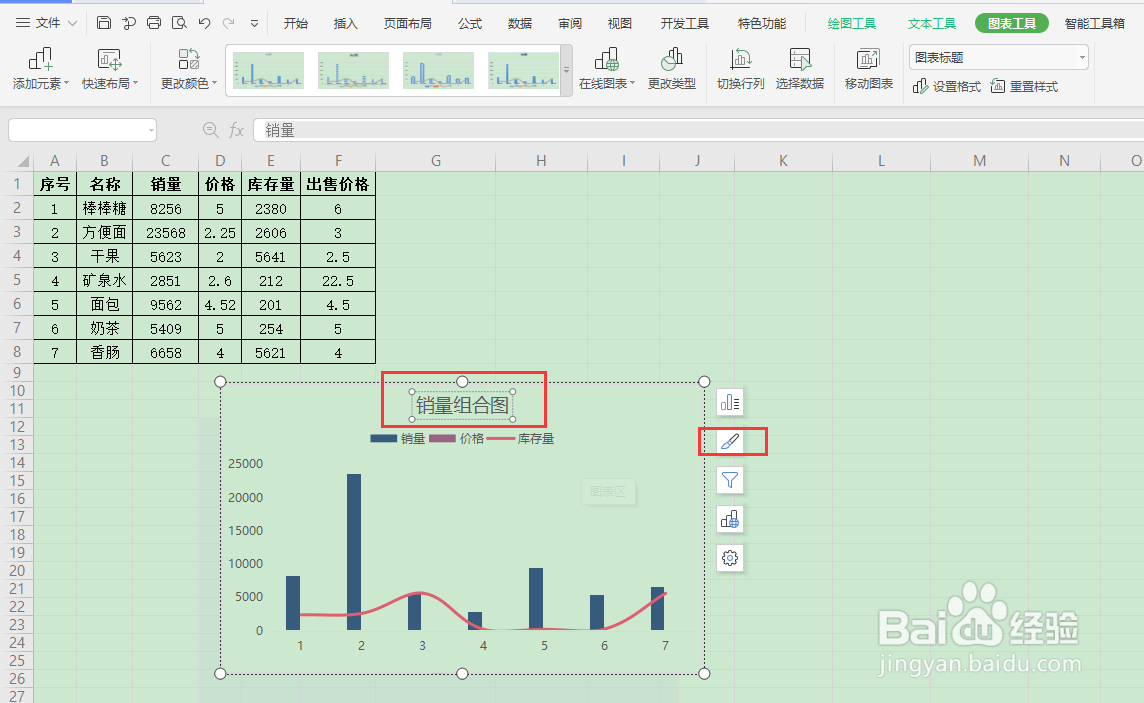Viewport: 1144px width, 703px height.
Task: Open the 文件 menu
Action: pyautogui.click(x=47, y=23)
